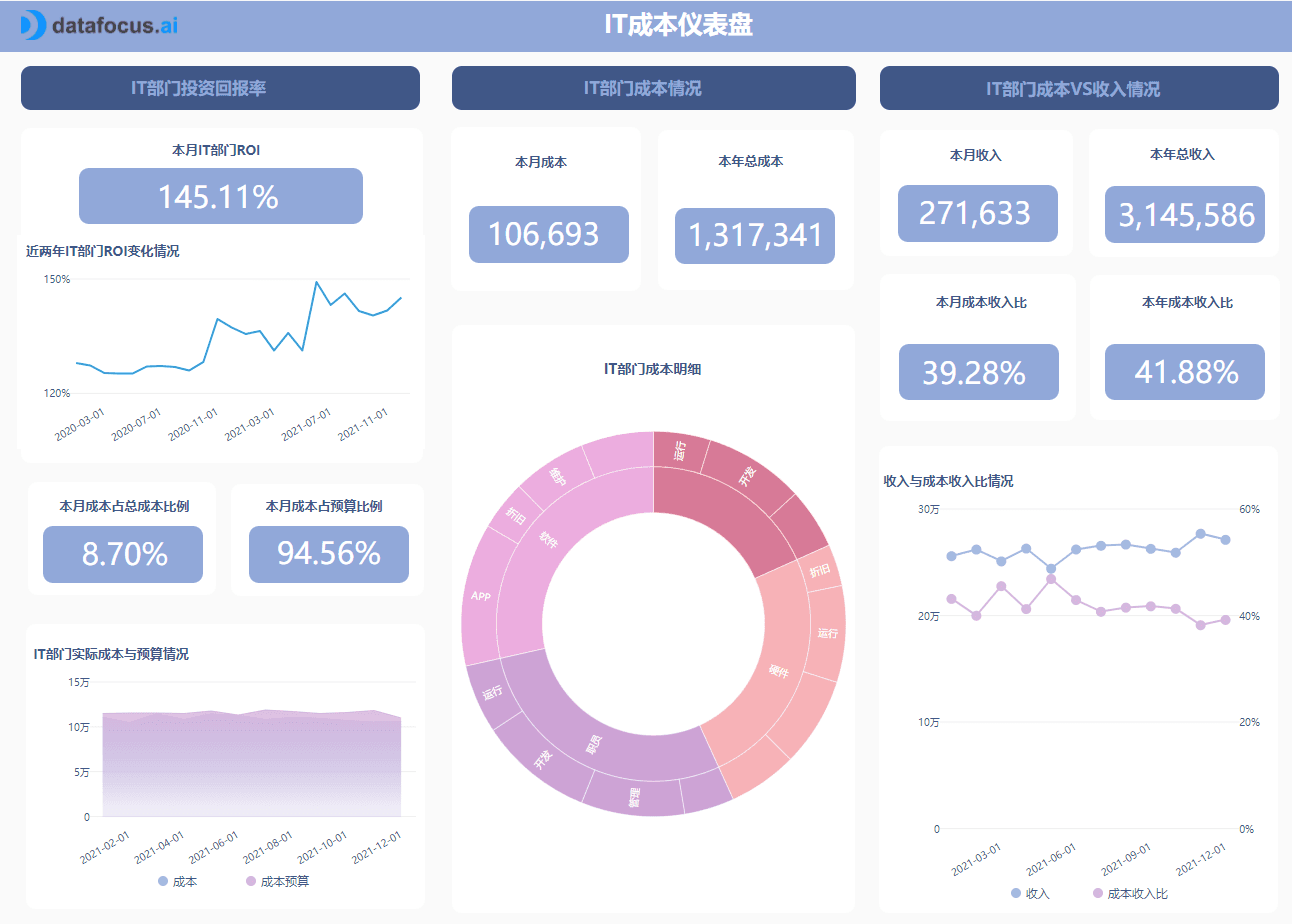Click the 收入与成本收入比情况 chart title

coord(948,481)
